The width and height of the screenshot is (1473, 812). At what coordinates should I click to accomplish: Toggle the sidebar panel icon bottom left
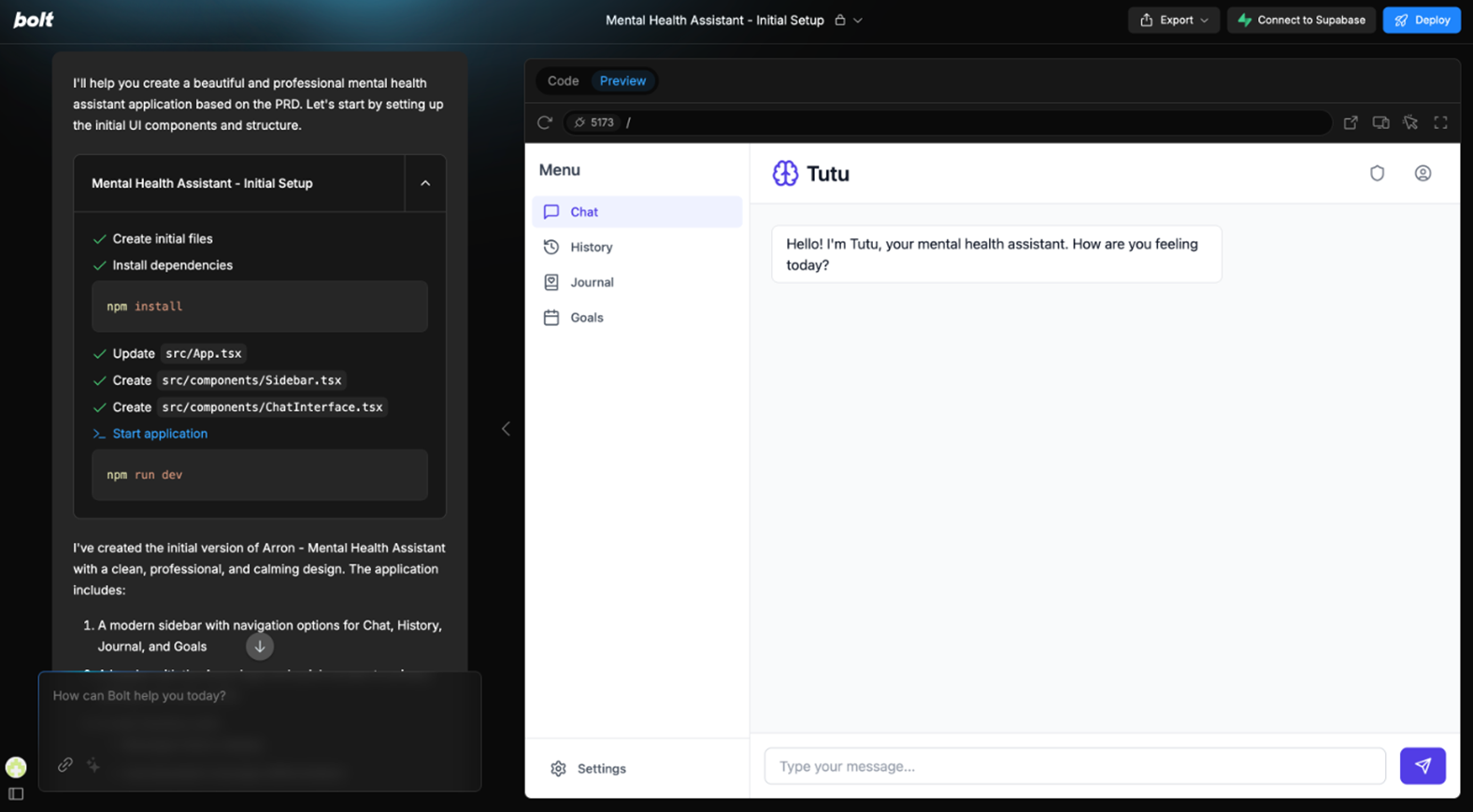(16, 793)
